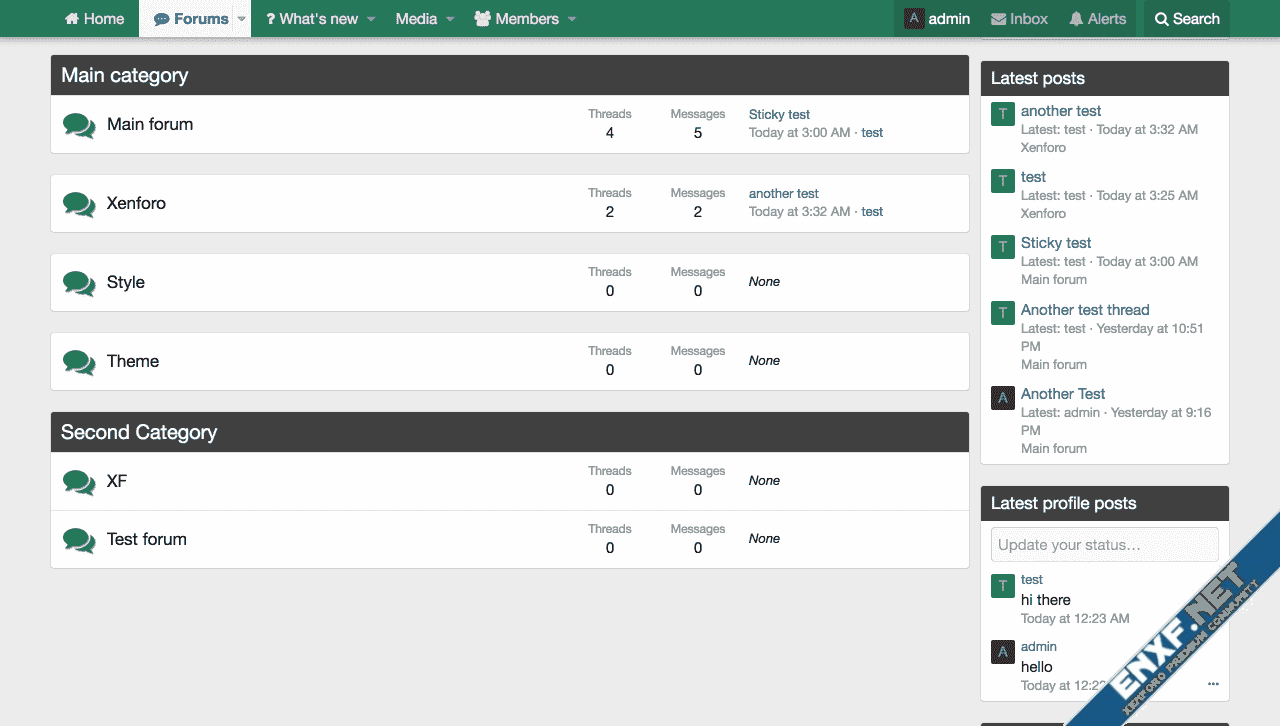Click the avatar next to 'another test' post
This screenshot has height=726, width=1280.
1003,114
